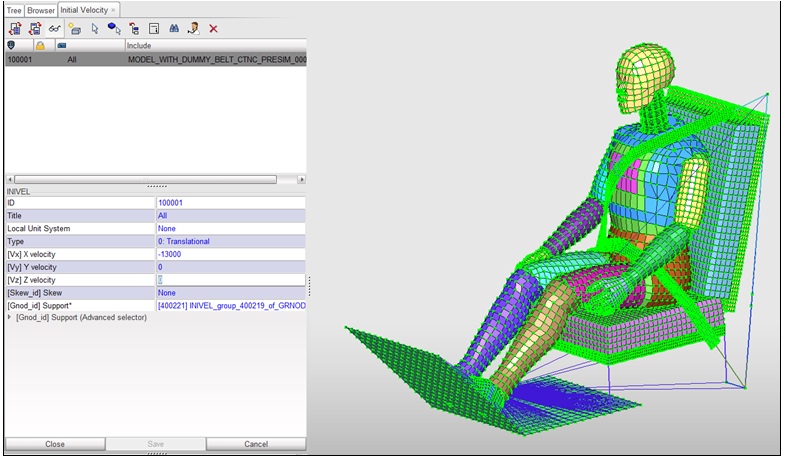Click the eyeglasses review icon in toolbar
Screen dimensions: 785x460
click(x=54, y=29)
